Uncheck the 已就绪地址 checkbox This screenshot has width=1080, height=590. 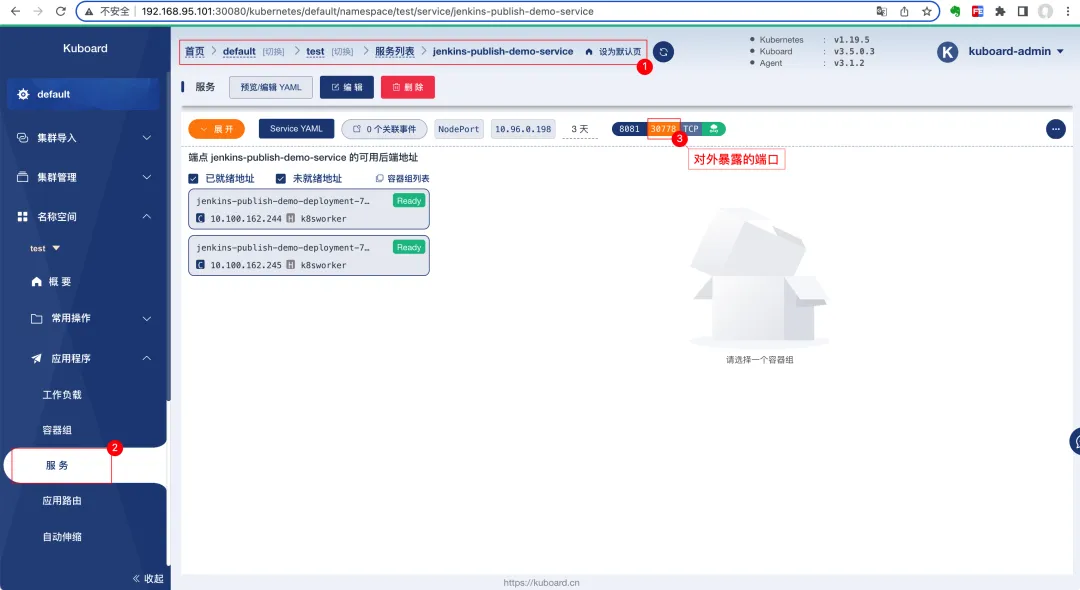[194, 178]
